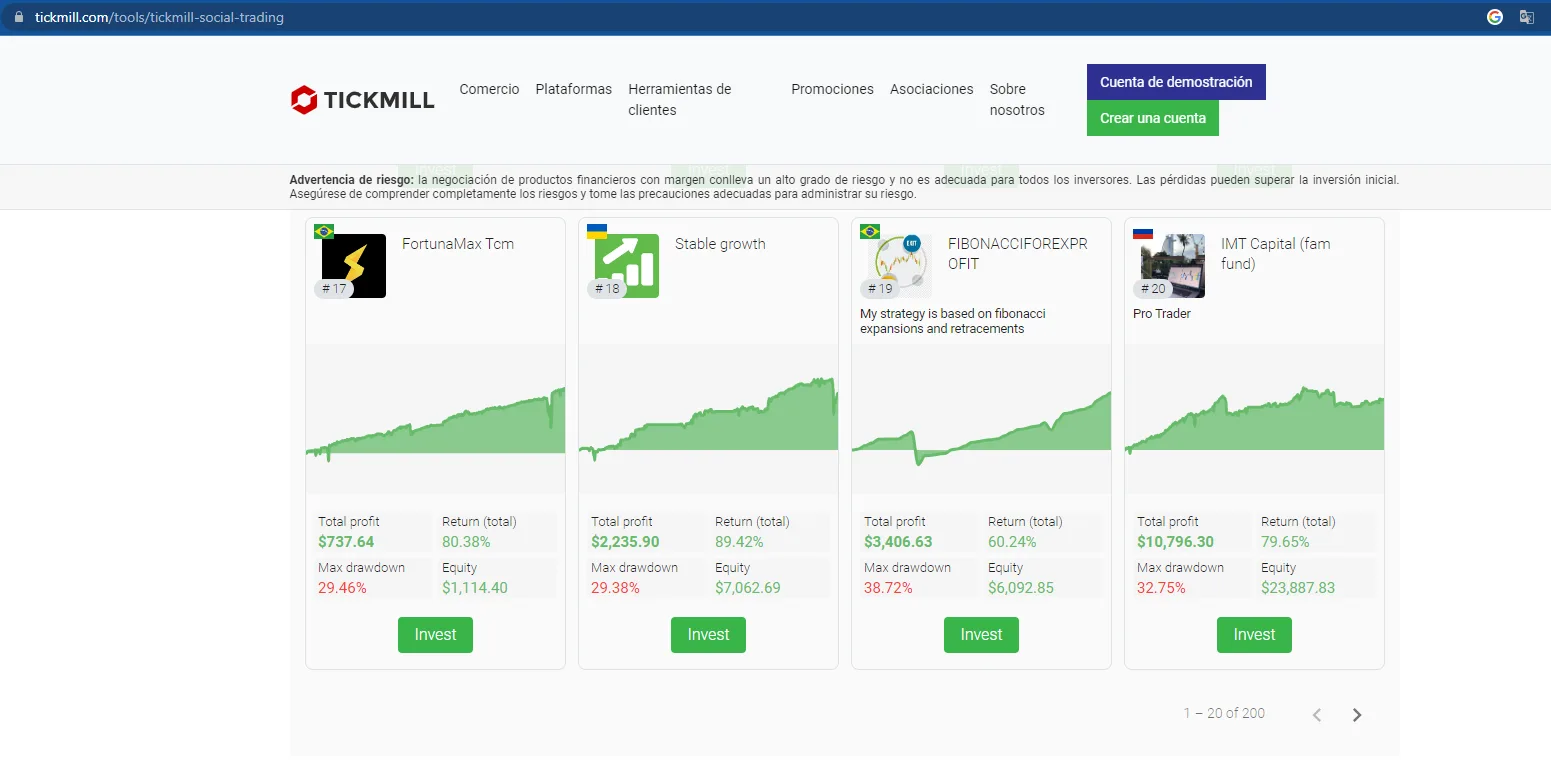Click the 1 – 20 of 200 pagination text
Viewport: 1551px width, 779px height.
[1224, 714]
